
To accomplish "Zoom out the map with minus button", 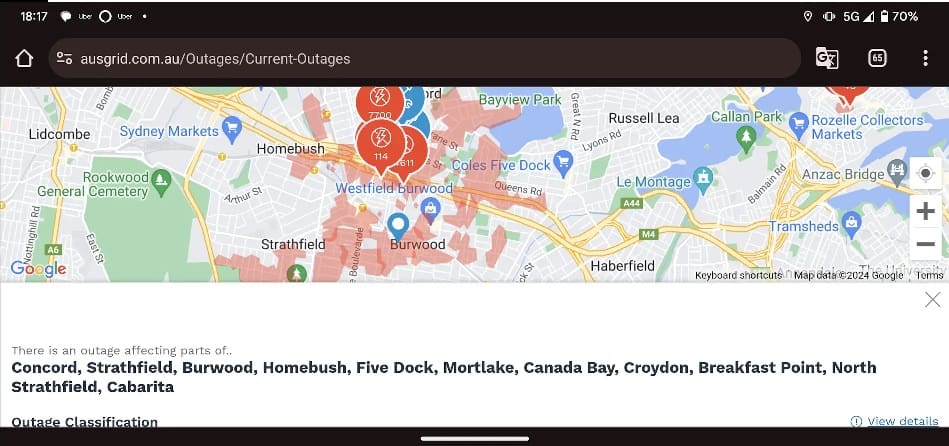I will click(925, 244).
